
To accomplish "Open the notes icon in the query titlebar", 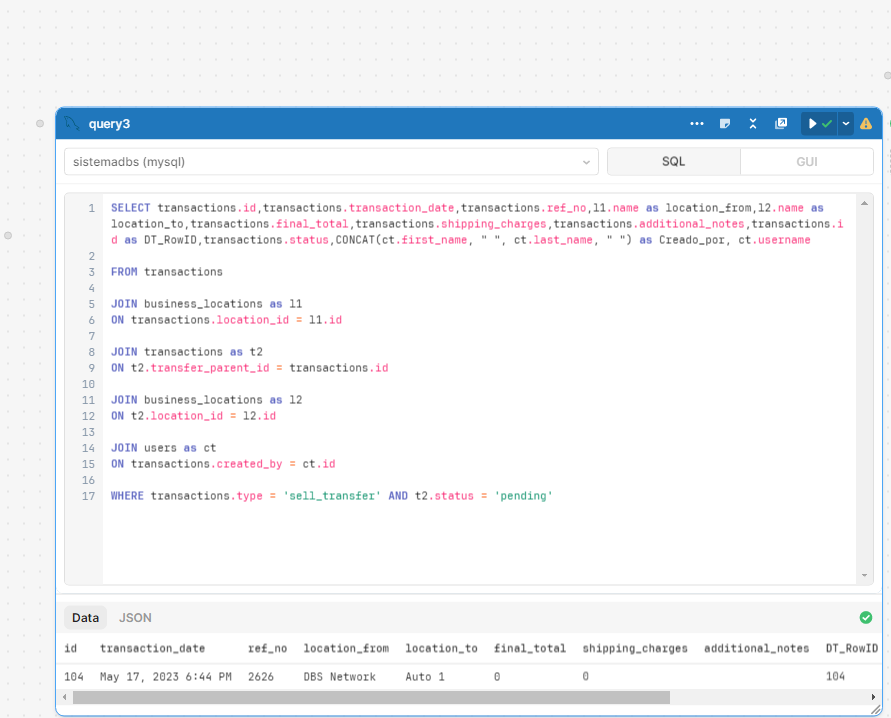I will pyautogui.click(x=724, y=123).
